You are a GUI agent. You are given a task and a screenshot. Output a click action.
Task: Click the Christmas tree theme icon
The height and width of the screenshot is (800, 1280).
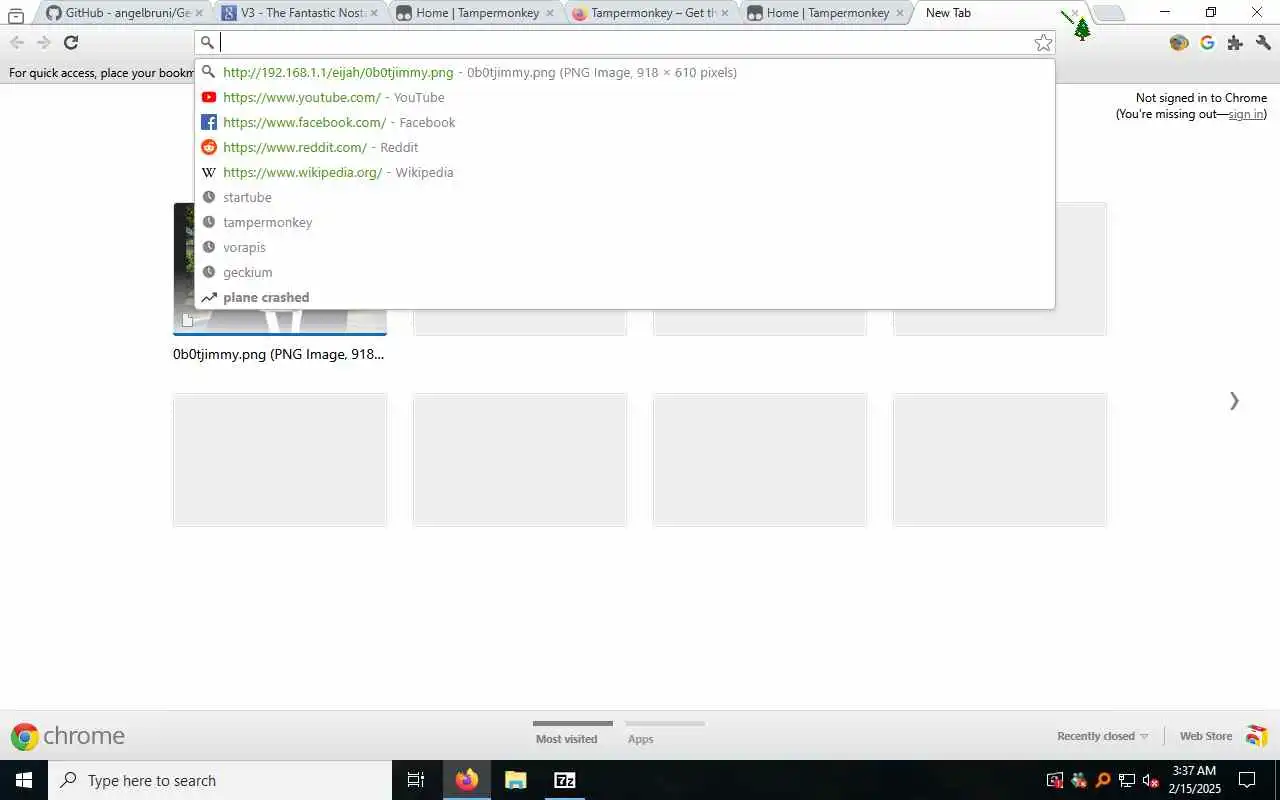[x=1082, y=30]
